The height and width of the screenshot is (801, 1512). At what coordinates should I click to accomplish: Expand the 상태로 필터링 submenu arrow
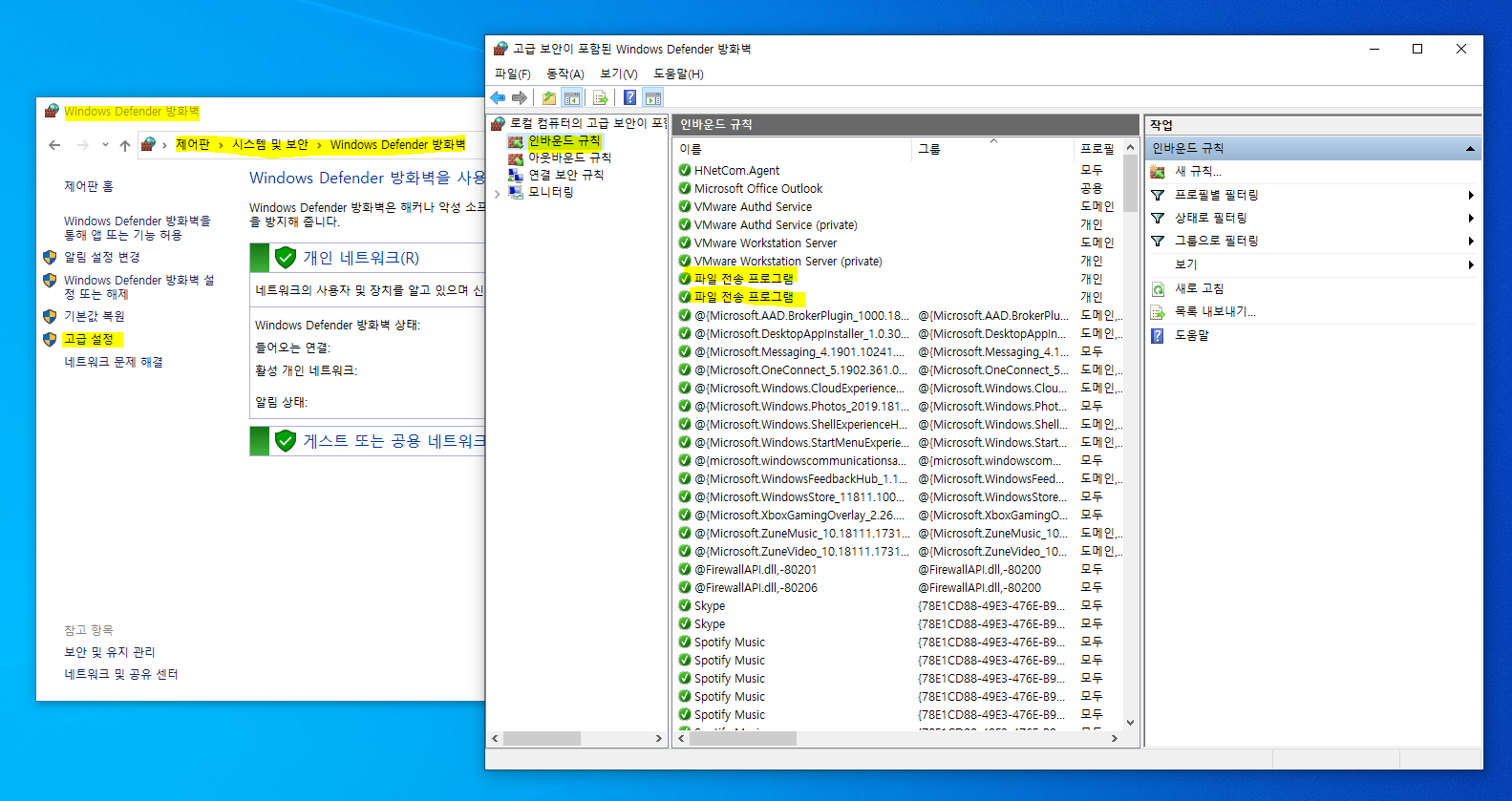pyautogui.click(x=1471, y=218)
